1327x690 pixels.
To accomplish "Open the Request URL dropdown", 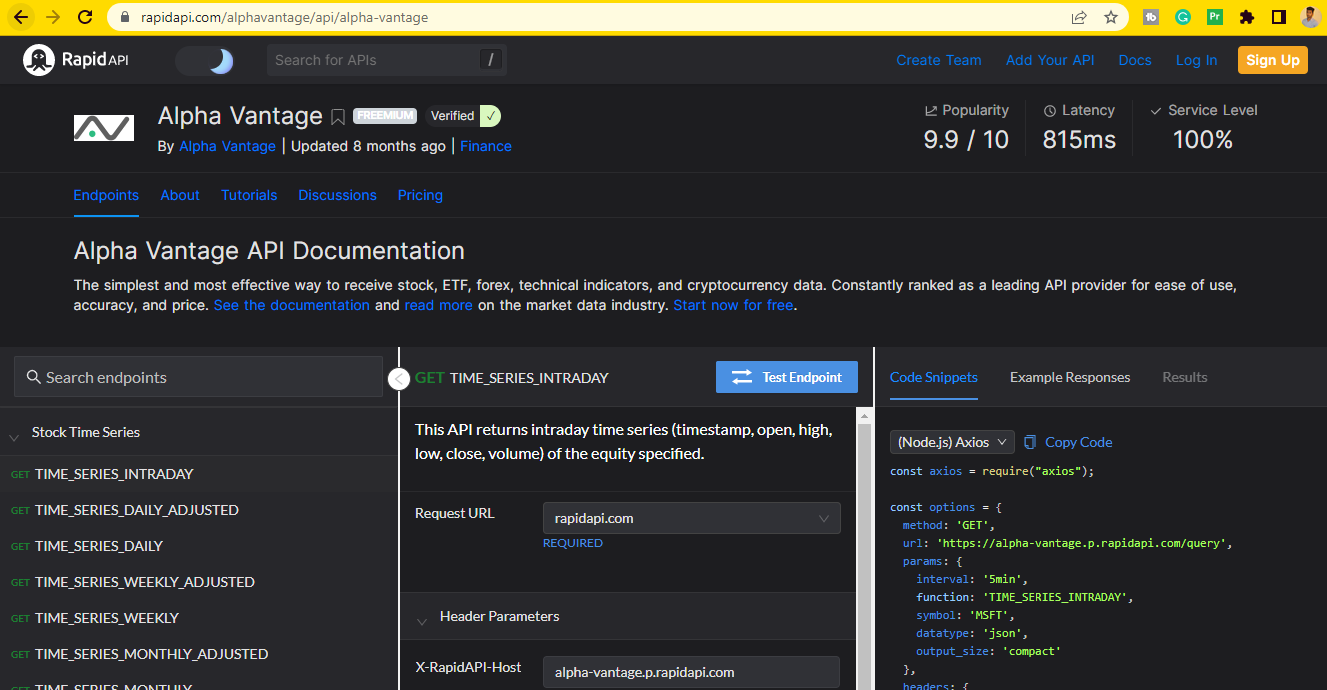I will [x=691, y=518].
